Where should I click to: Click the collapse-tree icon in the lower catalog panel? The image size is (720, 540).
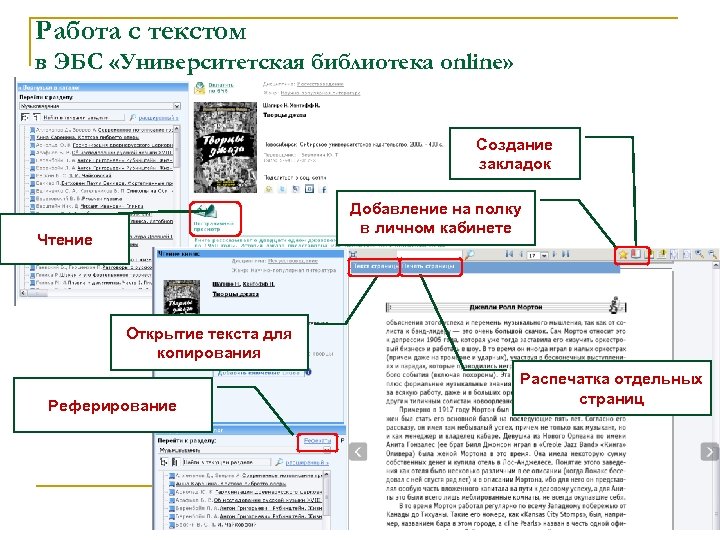(175, 461)
